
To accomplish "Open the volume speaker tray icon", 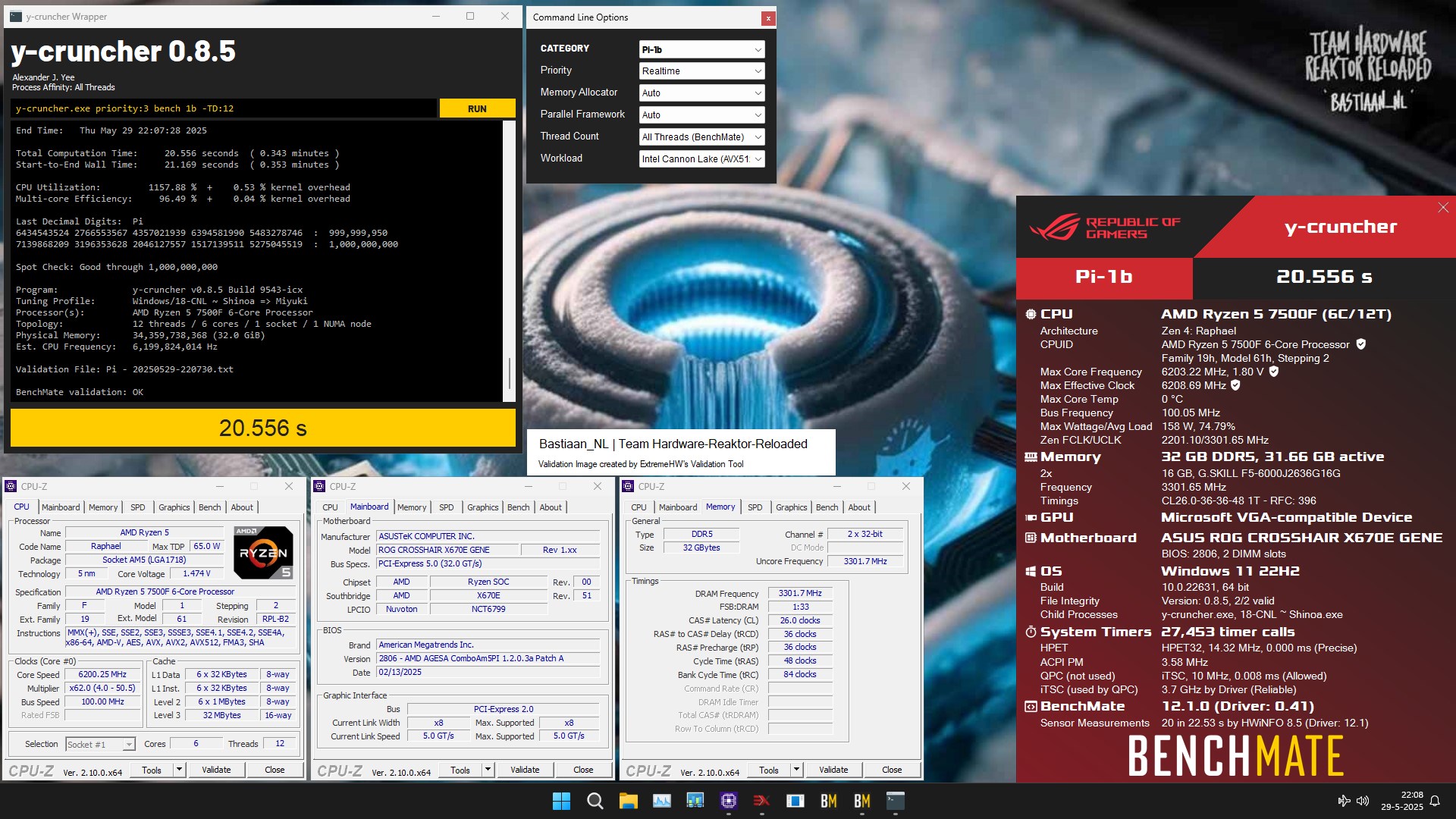I will [1363, 801].
